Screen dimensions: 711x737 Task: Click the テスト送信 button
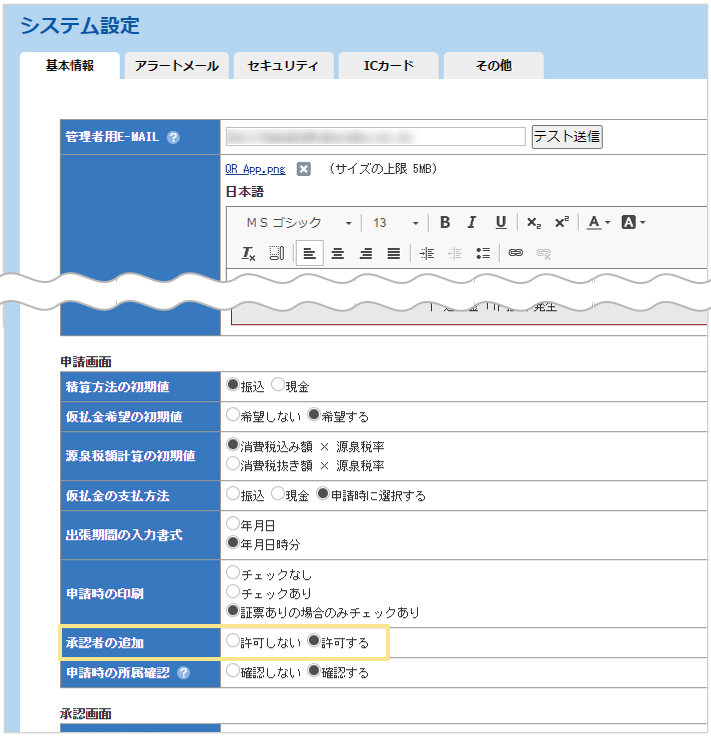[567, 137]
